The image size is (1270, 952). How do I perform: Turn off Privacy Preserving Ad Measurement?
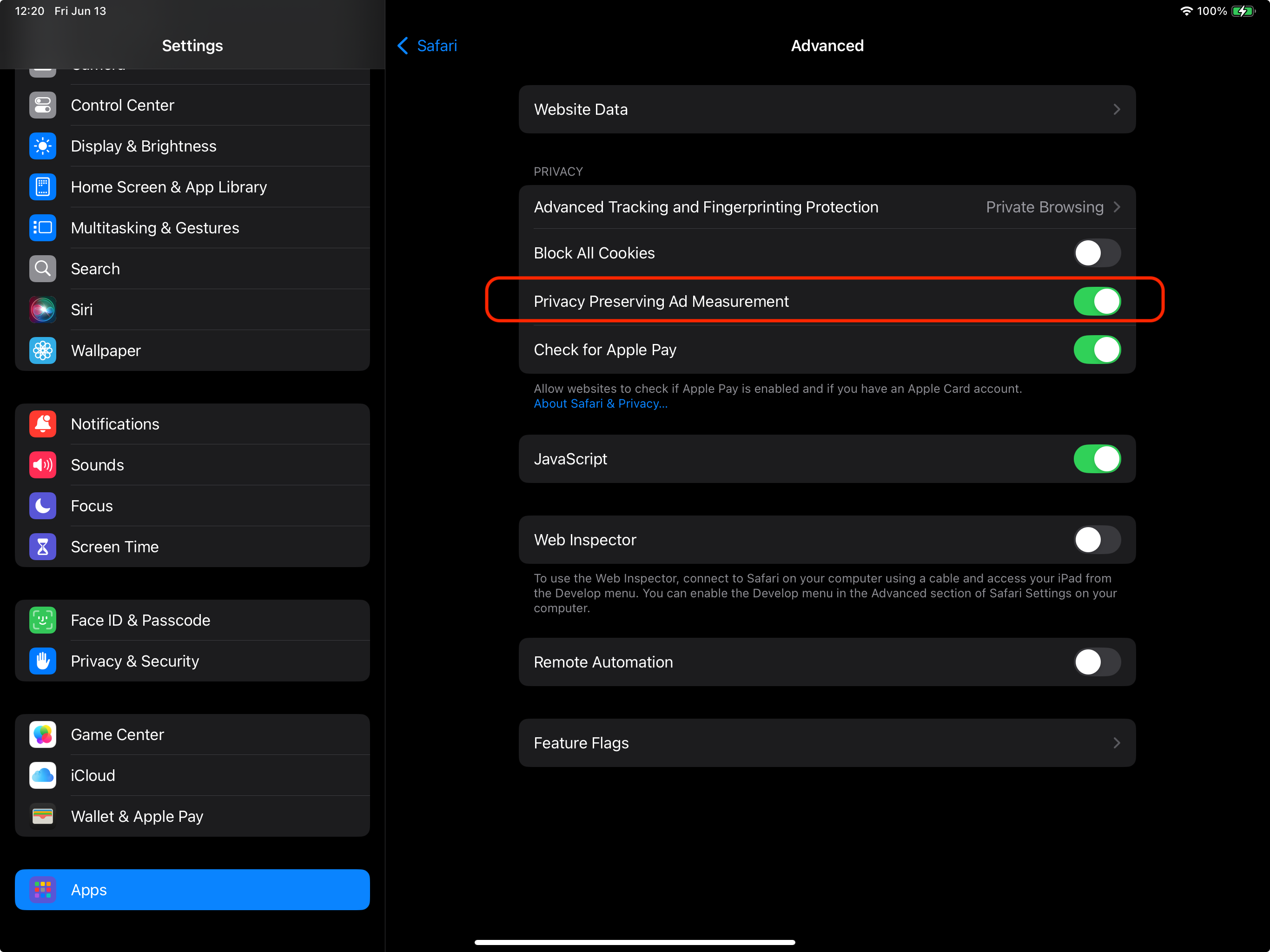(1097, 301)
